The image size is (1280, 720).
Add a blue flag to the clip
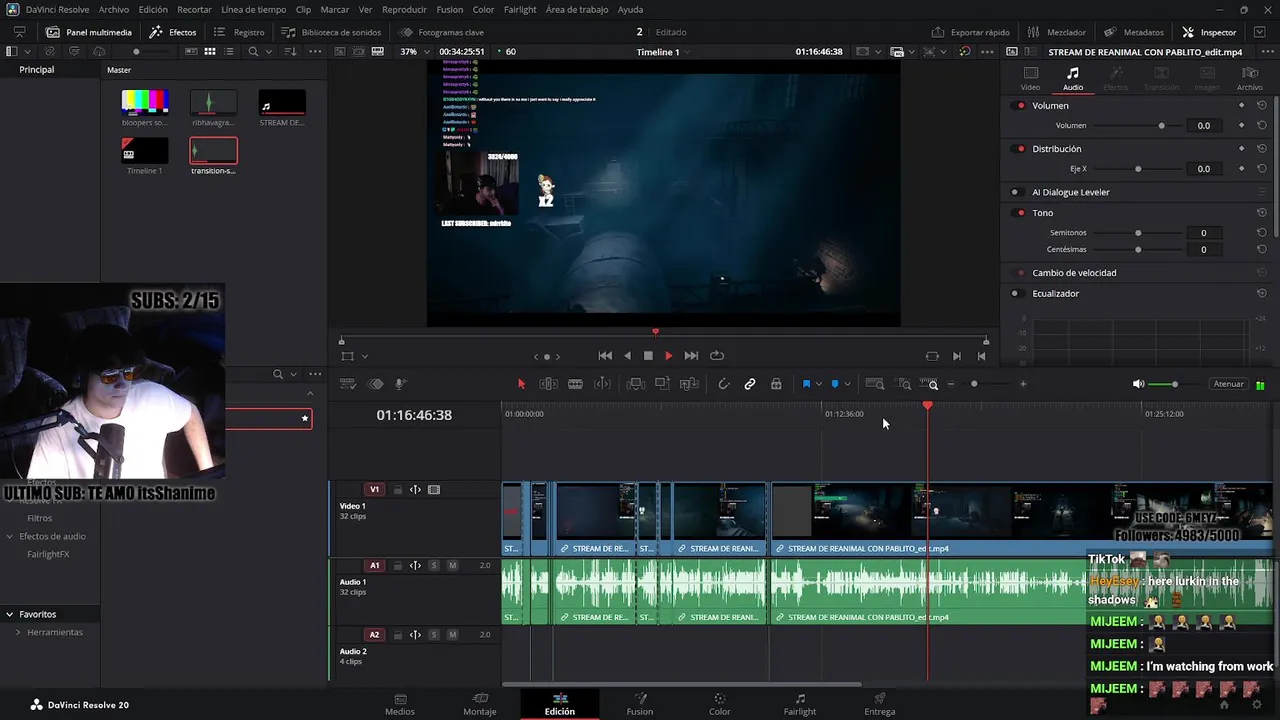click(806, 384)
